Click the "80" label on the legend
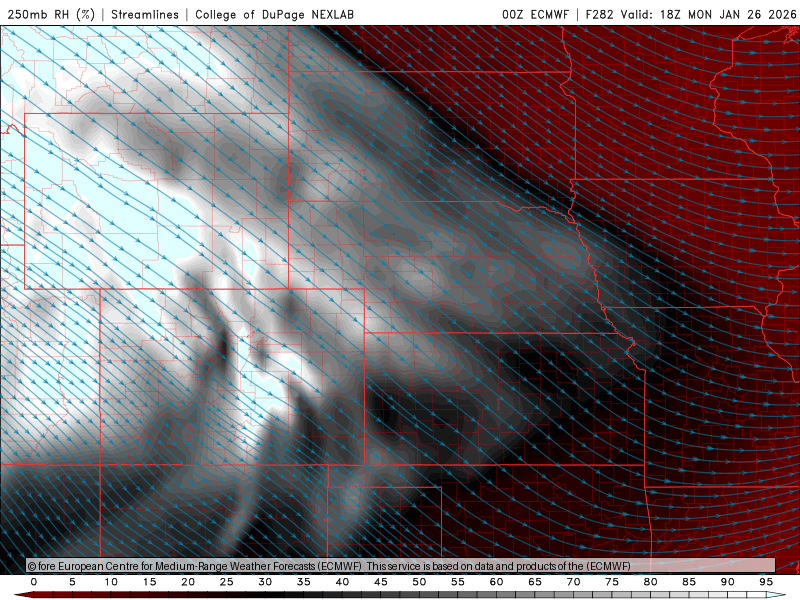This screenshot has width=800, height=600. 650,582
